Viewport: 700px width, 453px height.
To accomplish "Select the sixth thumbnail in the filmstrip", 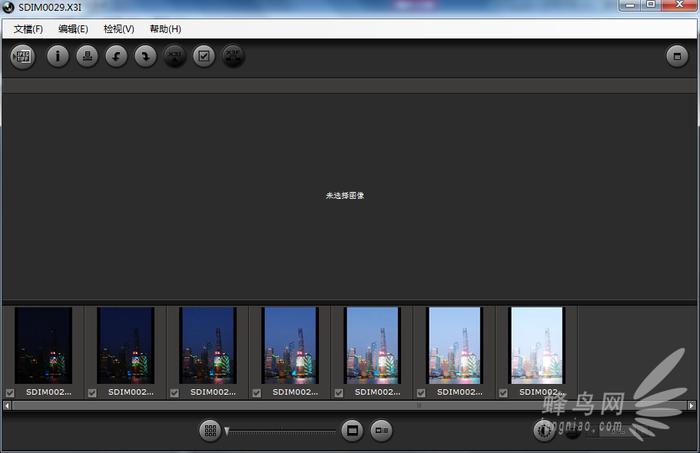I will [454, 345].
